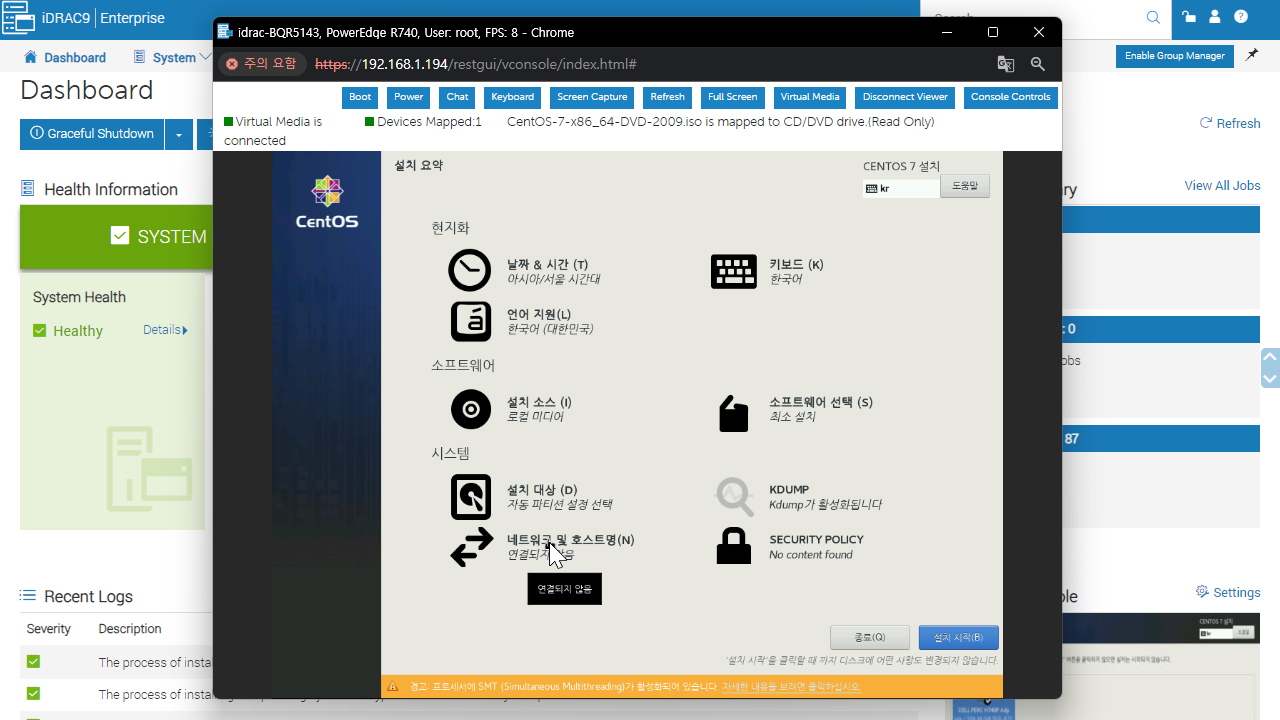Viewport: 1280px width, 720px height.
Task: Click Screen Capture in console toolbar
Action: (x=592, y=97)
